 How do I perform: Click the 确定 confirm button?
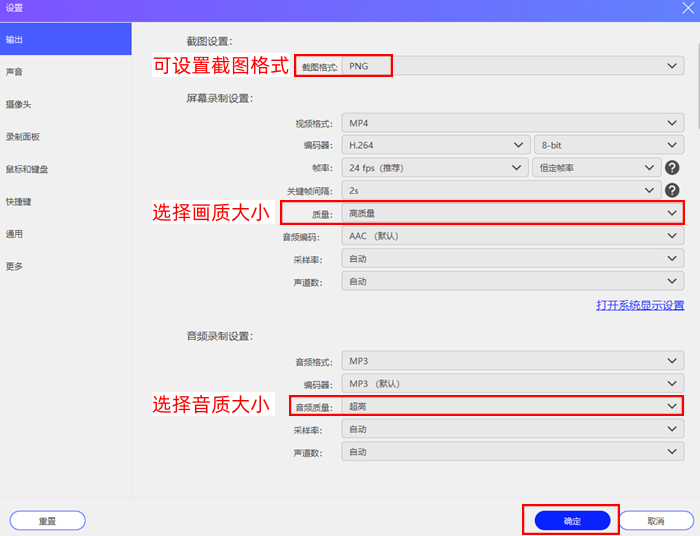tap(572, 520)
